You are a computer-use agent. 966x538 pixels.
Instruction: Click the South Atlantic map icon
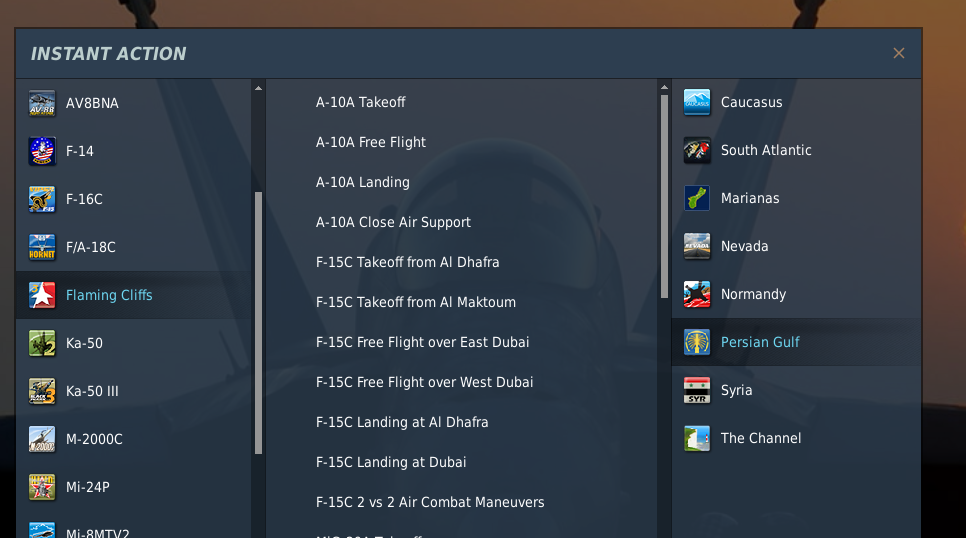tap(697, 150)
